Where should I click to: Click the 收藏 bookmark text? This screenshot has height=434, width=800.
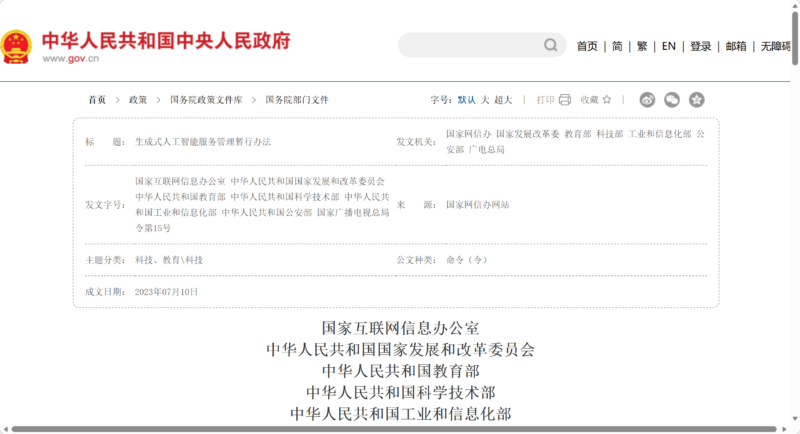click(x=589, y=100)
